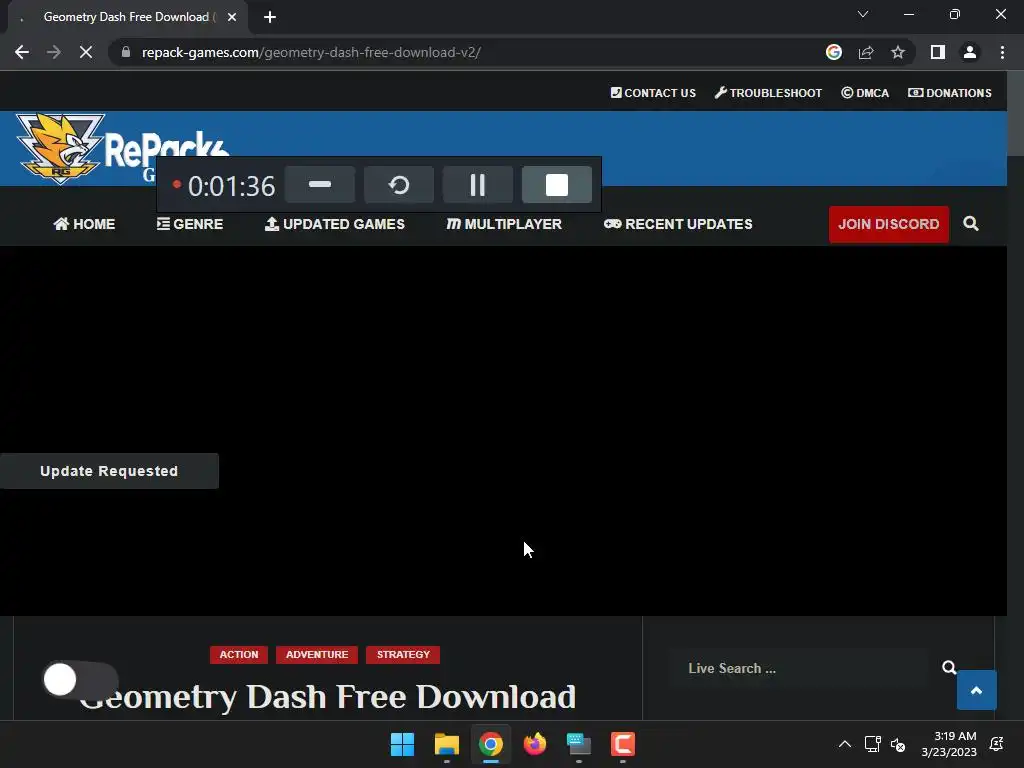Open the Camtasia recorder taskbar icon

click(x=623, y=744)
